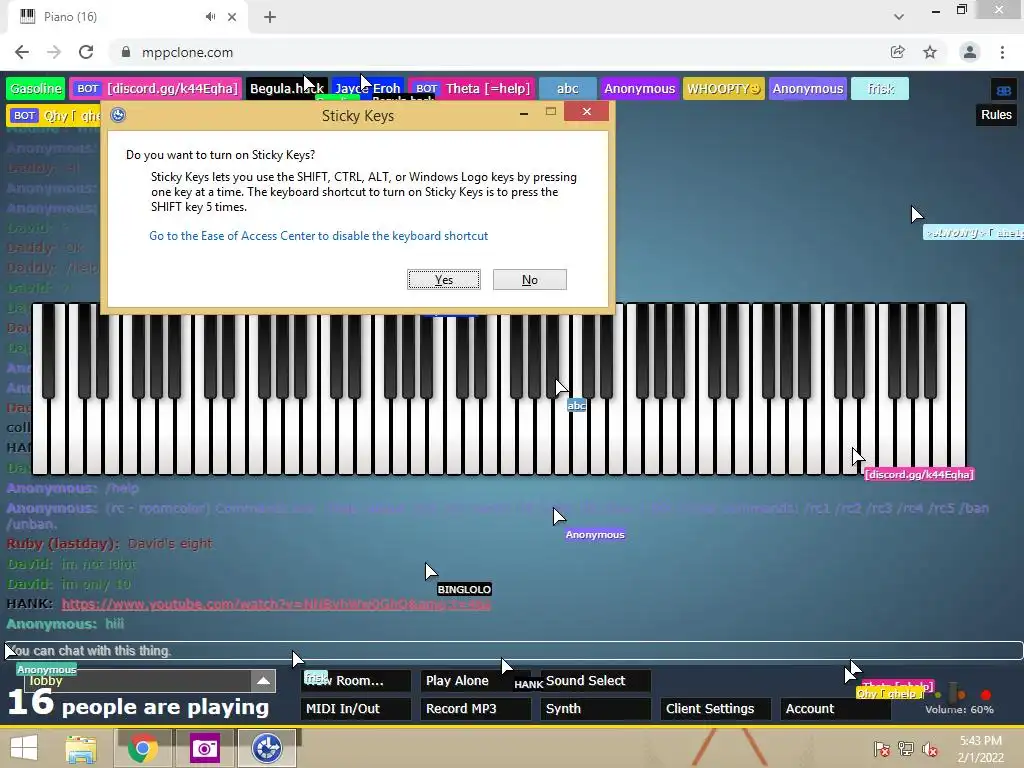Open Account panel
Screen dimensions: 1024x768
(835, 709)
